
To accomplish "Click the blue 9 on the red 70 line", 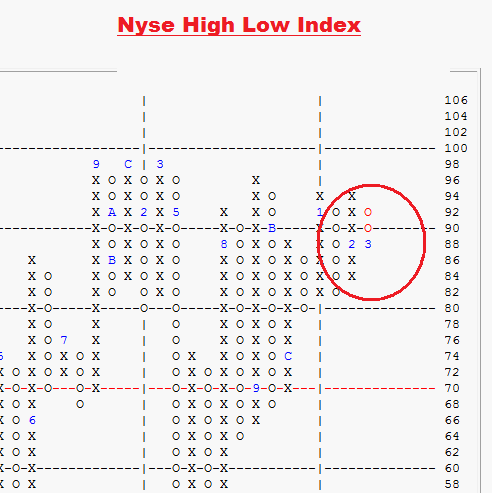I will click(256, 388).
